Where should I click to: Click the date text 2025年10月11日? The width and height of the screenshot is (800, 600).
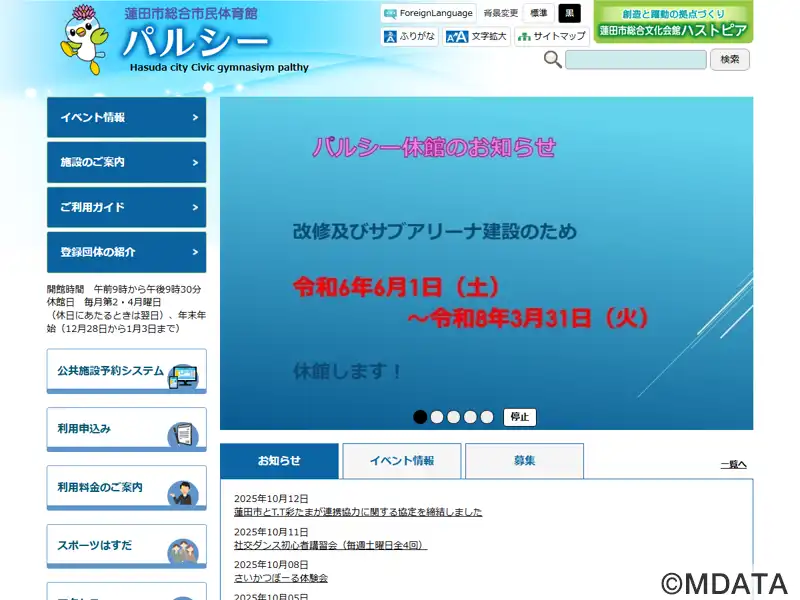(x=271, y=532)
